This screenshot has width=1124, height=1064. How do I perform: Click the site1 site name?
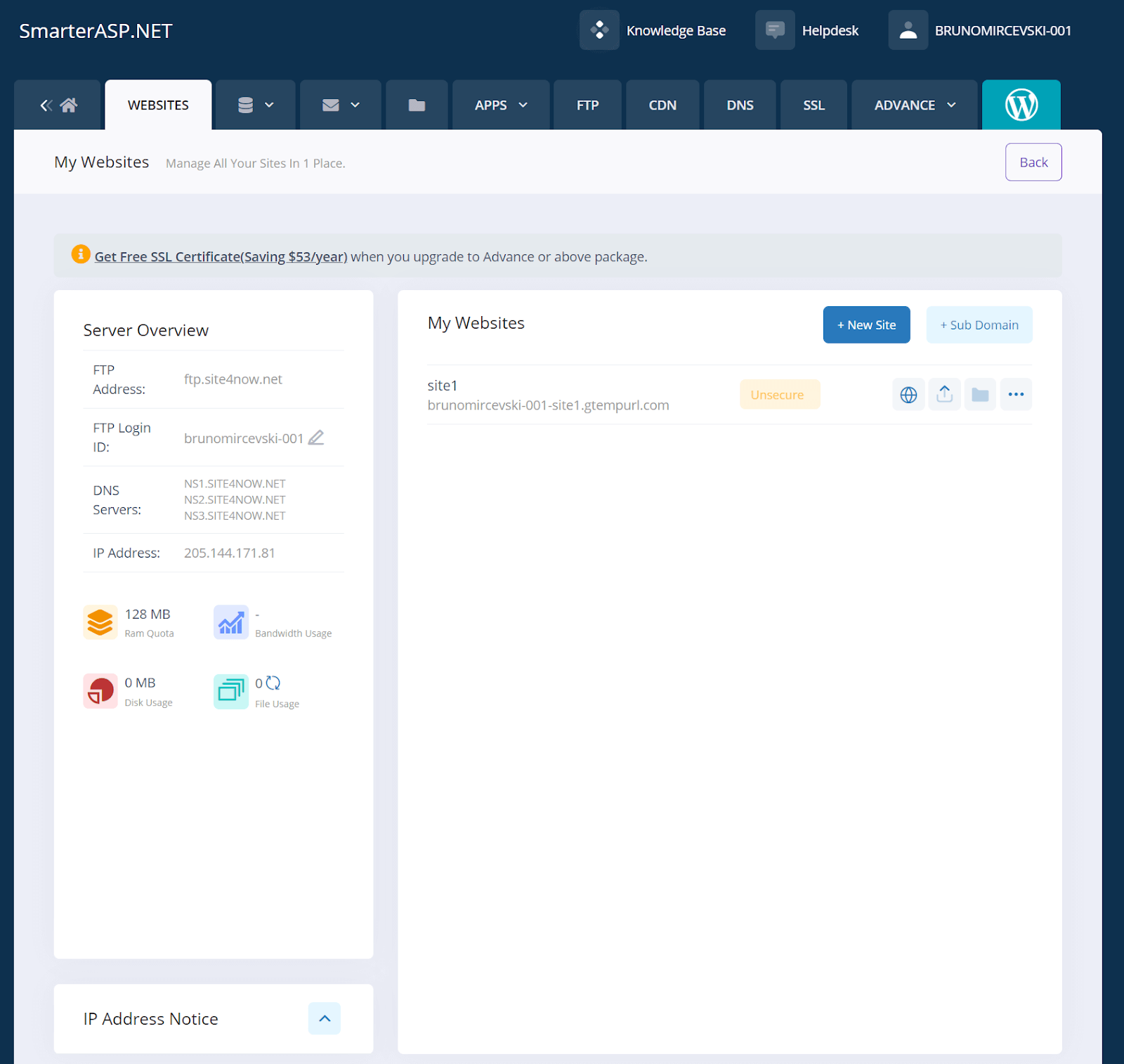pyautogui.click(x=443, y=386)
